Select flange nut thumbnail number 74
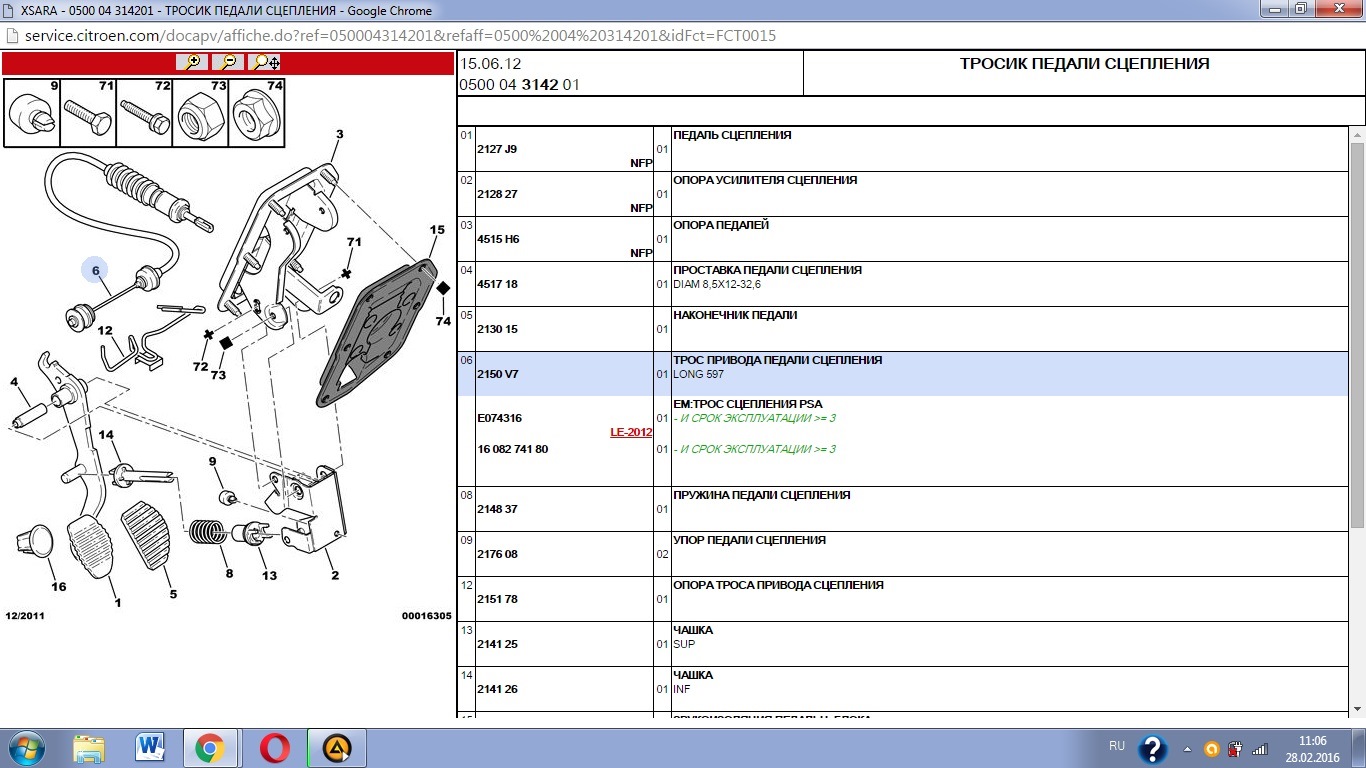This screenshot has width=1366, height=768. (257, 113)
